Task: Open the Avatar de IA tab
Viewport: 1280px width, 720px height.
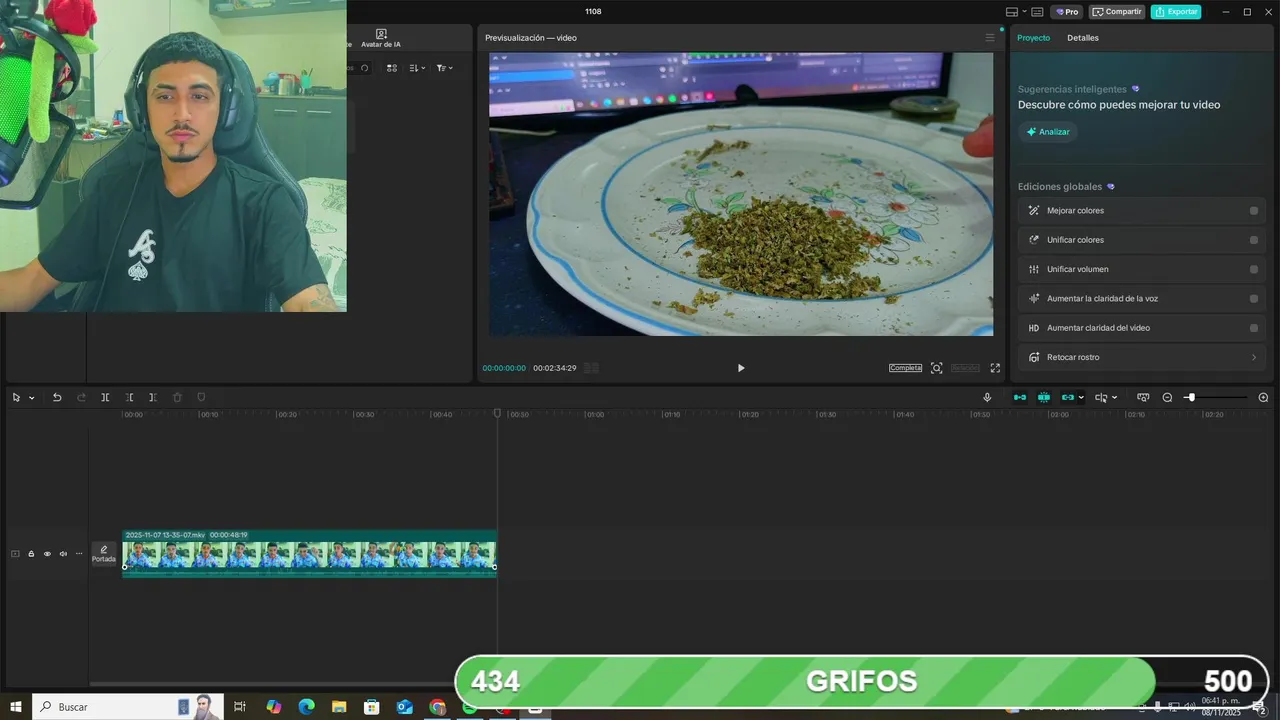Action: pyautogui.click(x=381, y=38)
